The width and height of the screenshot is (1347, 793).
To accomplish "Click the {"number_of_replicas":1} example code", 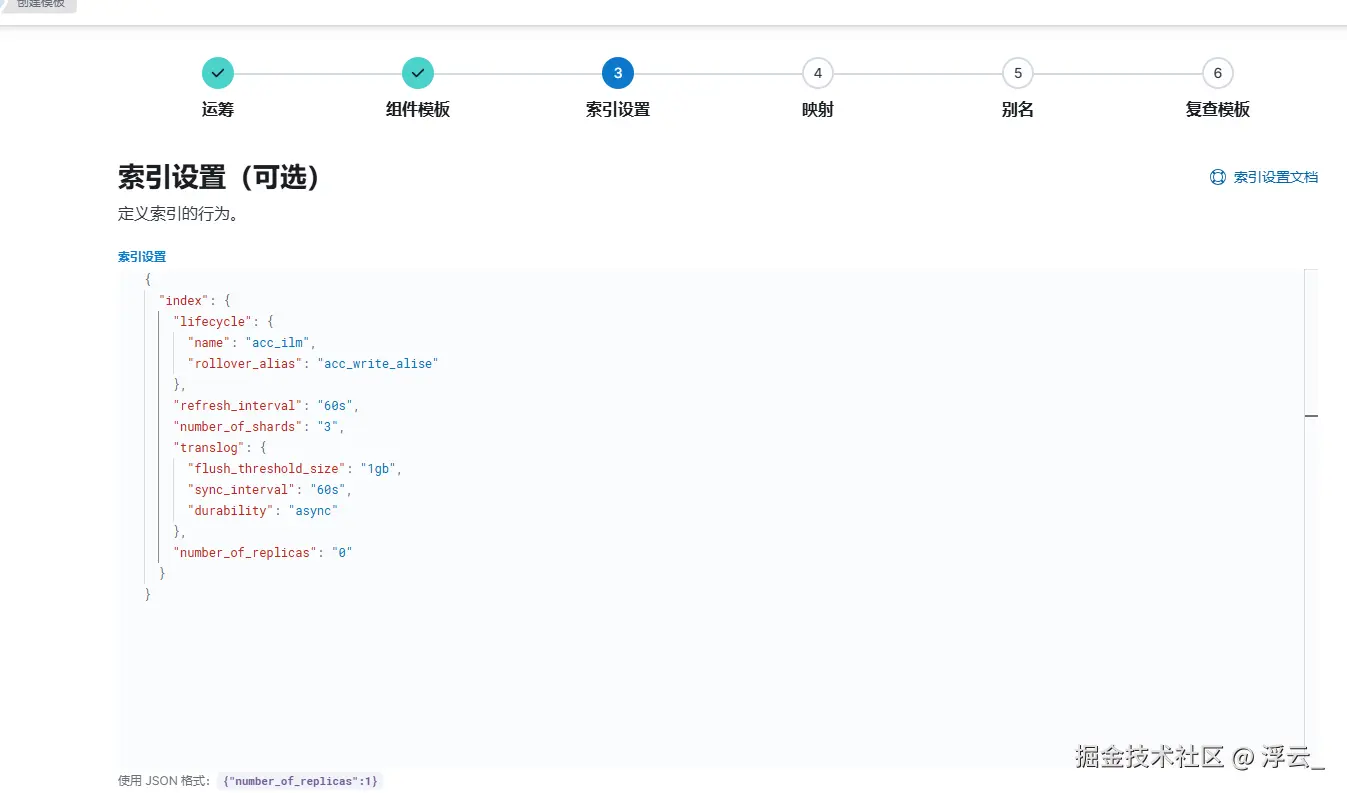I will pos(300,781).
